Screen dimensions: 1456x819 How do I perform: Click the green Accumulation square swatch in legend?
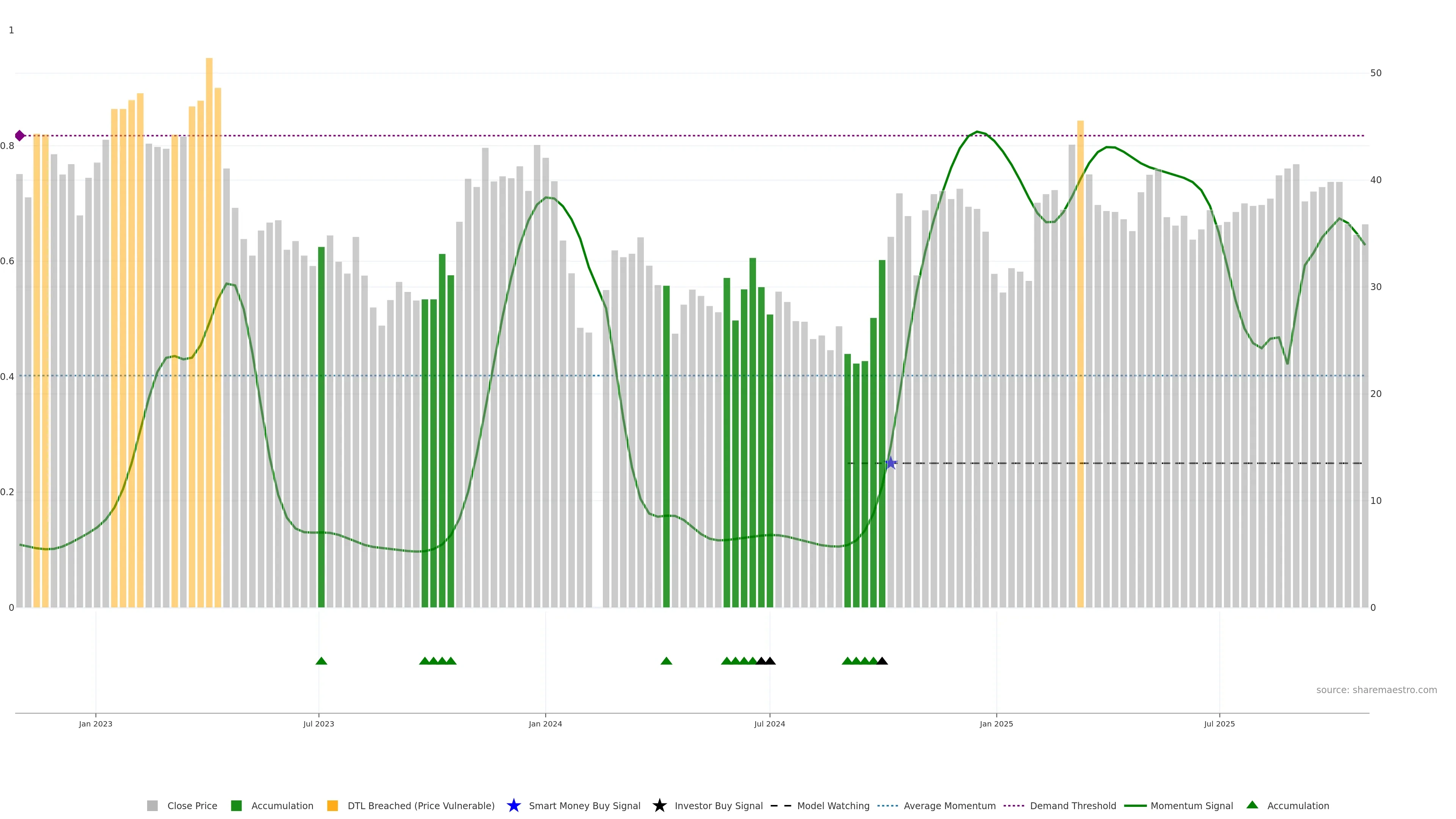(x=236, y=805)
